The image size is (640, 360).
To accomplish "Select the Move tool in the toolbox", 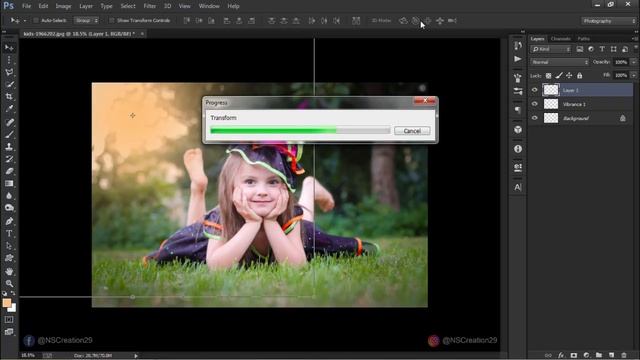I will (x=9, y=48).
